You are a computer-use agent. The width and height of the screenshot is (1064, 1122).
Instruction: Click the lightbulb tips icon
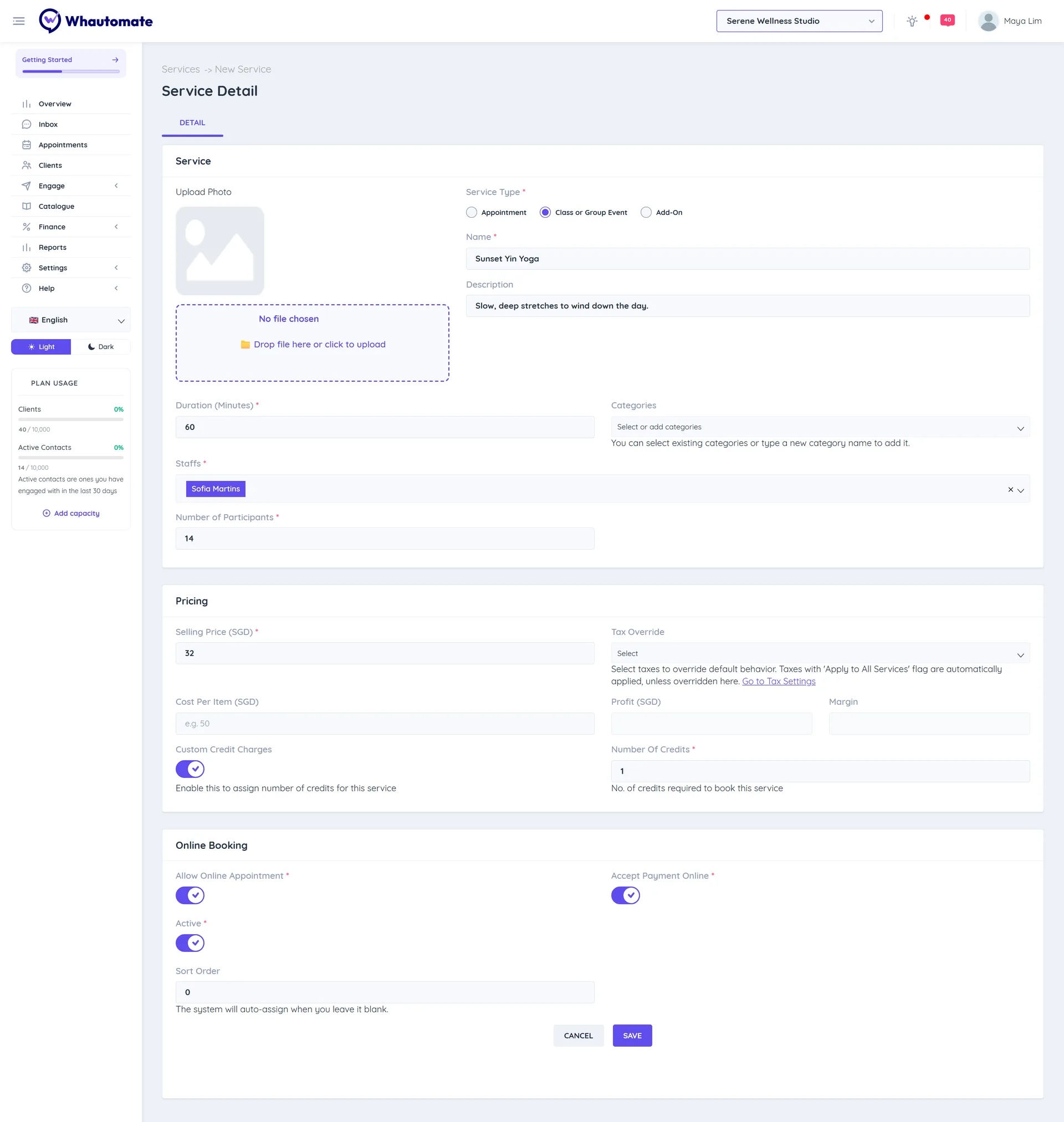coord(912,21)
